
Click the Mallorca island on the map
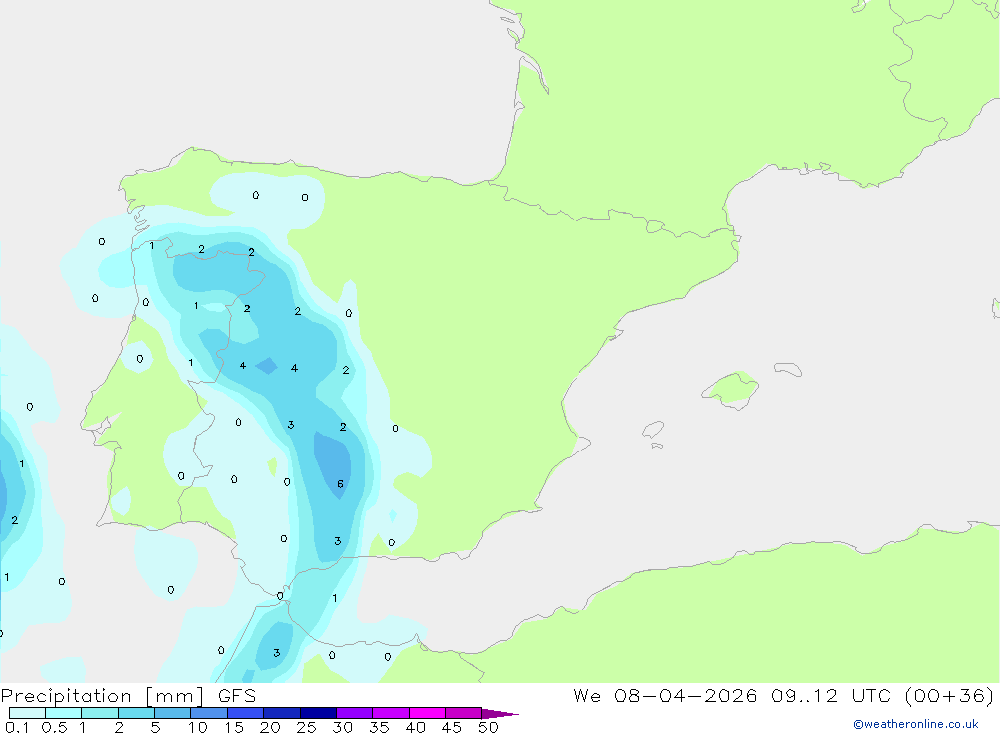pyautogui.click(x=731, y=389)
